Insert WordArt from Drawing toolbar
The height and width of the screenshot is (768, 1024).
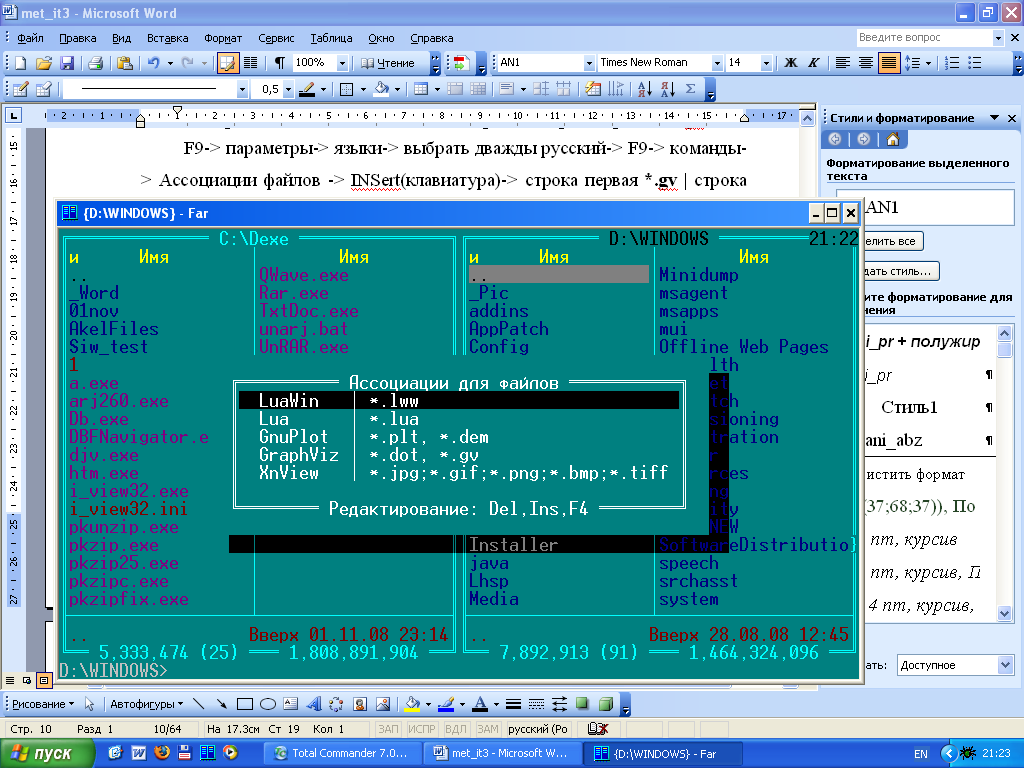pos(314,704)
